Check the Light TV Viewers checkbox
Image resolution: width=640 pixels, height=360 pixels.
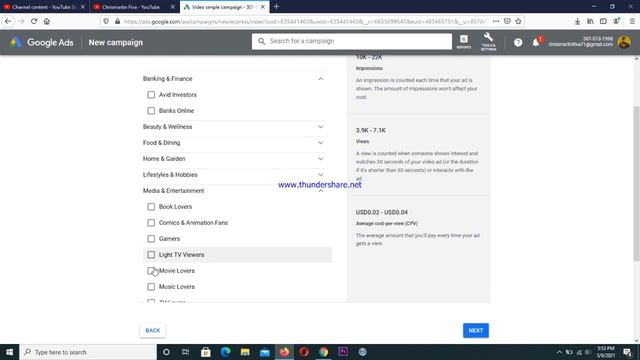pyautogui.click(x=151, y=254)
